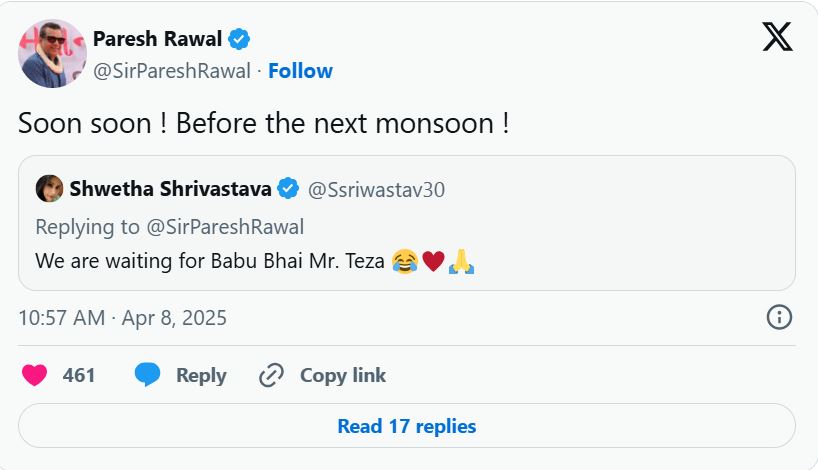Open the Shwetha Shrivastava display name
The image size is (818, 470).
[x=170, y=188]
